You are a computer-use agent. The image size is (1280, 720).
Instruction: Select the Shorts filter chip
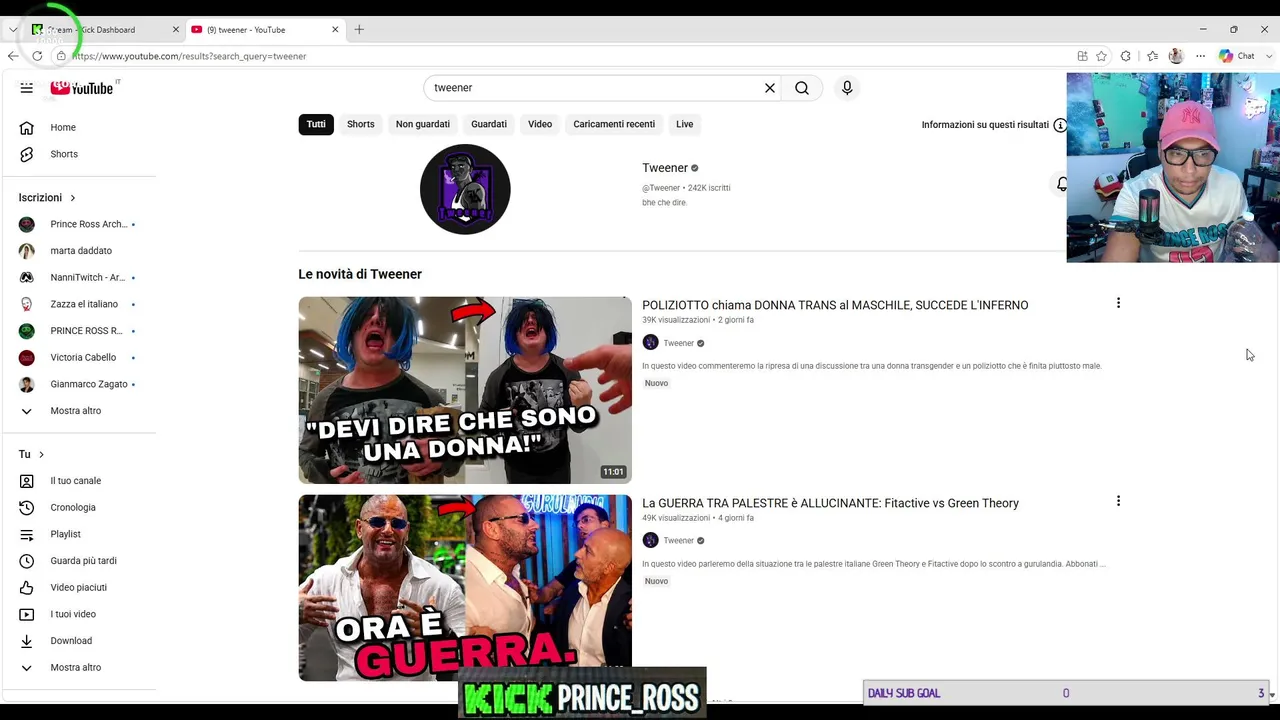click(x=361, y=124)
